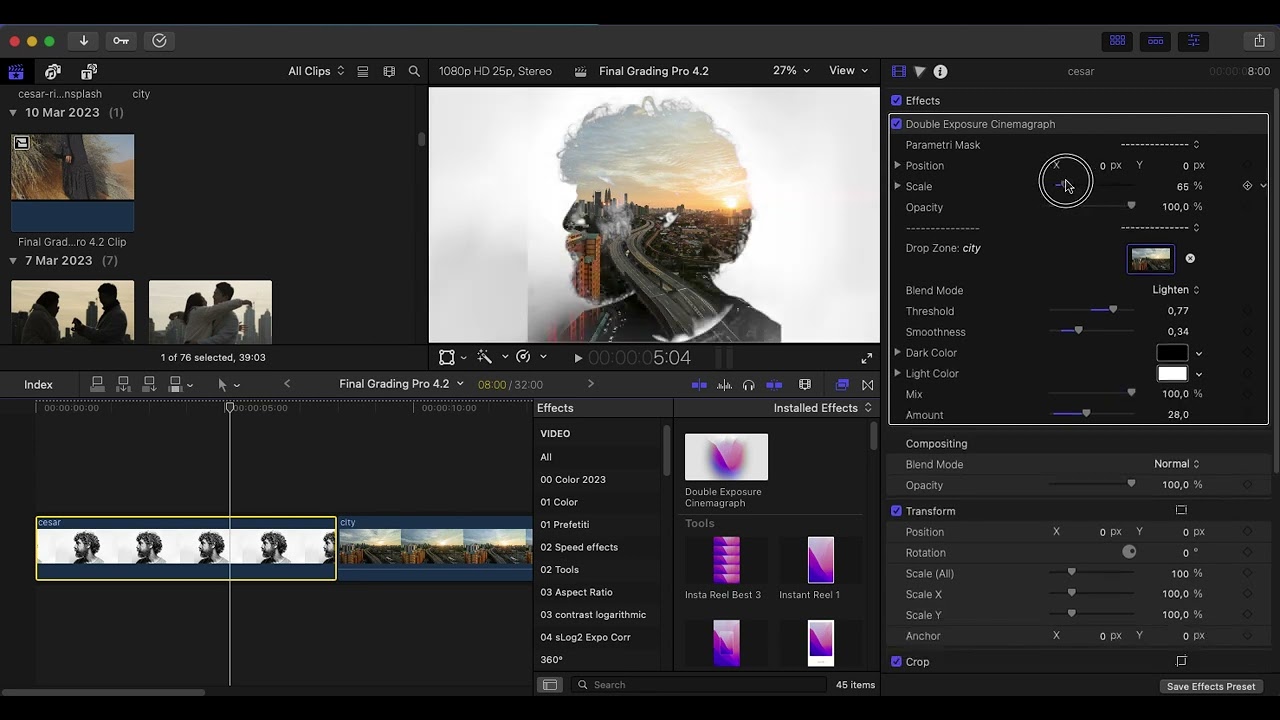Click the Append clip icon
This screenshot has height=720, width=1280.
pyautogui.click(x=149, y=384)
